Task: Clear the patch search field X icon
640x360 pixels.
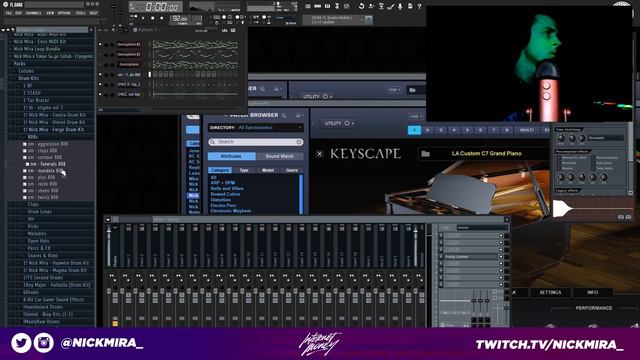Action: 299,142
